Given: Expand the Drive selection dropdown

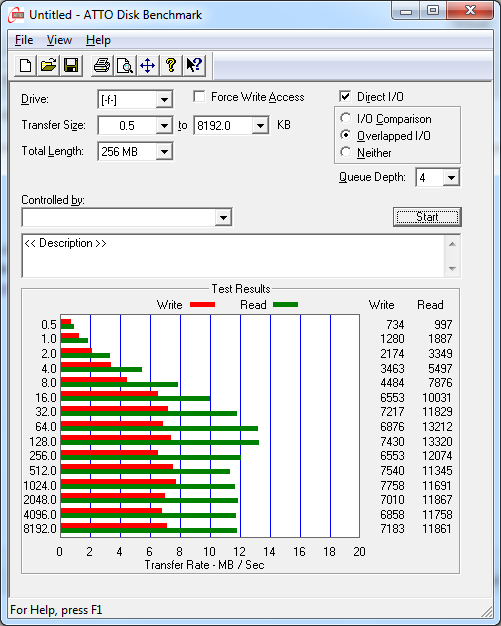Looking at the screenshot, I should click(x=164, y=99).
